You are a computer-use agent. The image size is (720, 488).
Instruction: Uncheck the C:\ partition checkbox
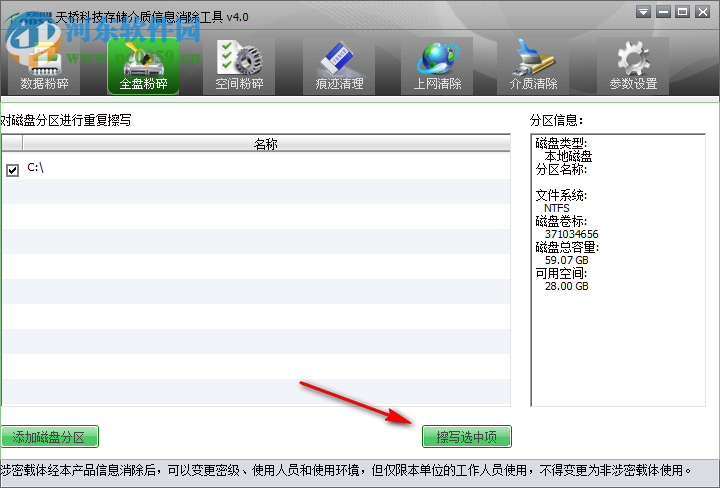tap(12, 170)
